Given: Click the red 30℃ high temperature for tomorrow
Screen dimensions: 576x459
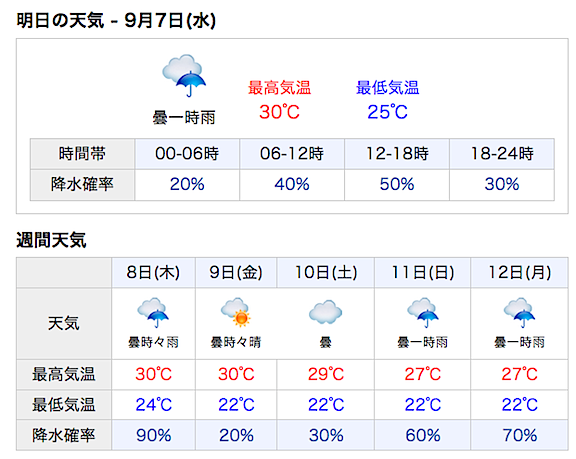Looking at the screenshot, I should point(279,112).
